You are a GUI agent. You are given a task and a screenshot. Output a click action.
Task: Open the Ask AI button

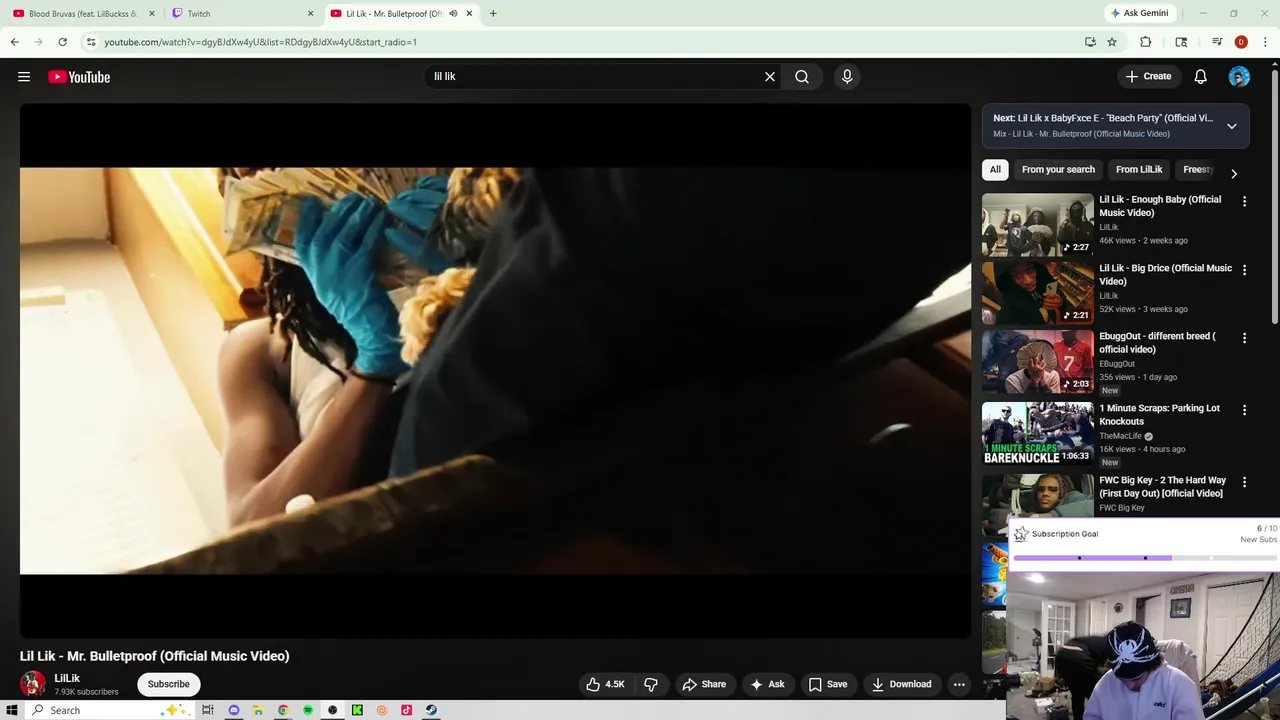[767, 684]
